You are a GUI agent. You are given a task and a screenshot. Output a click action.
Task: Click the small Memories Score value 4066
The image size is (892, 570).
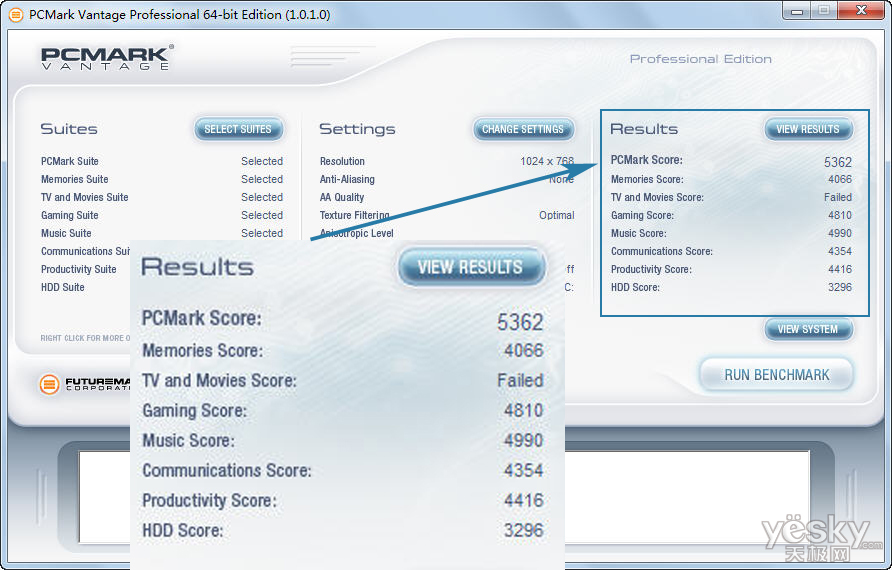point(840,179)
